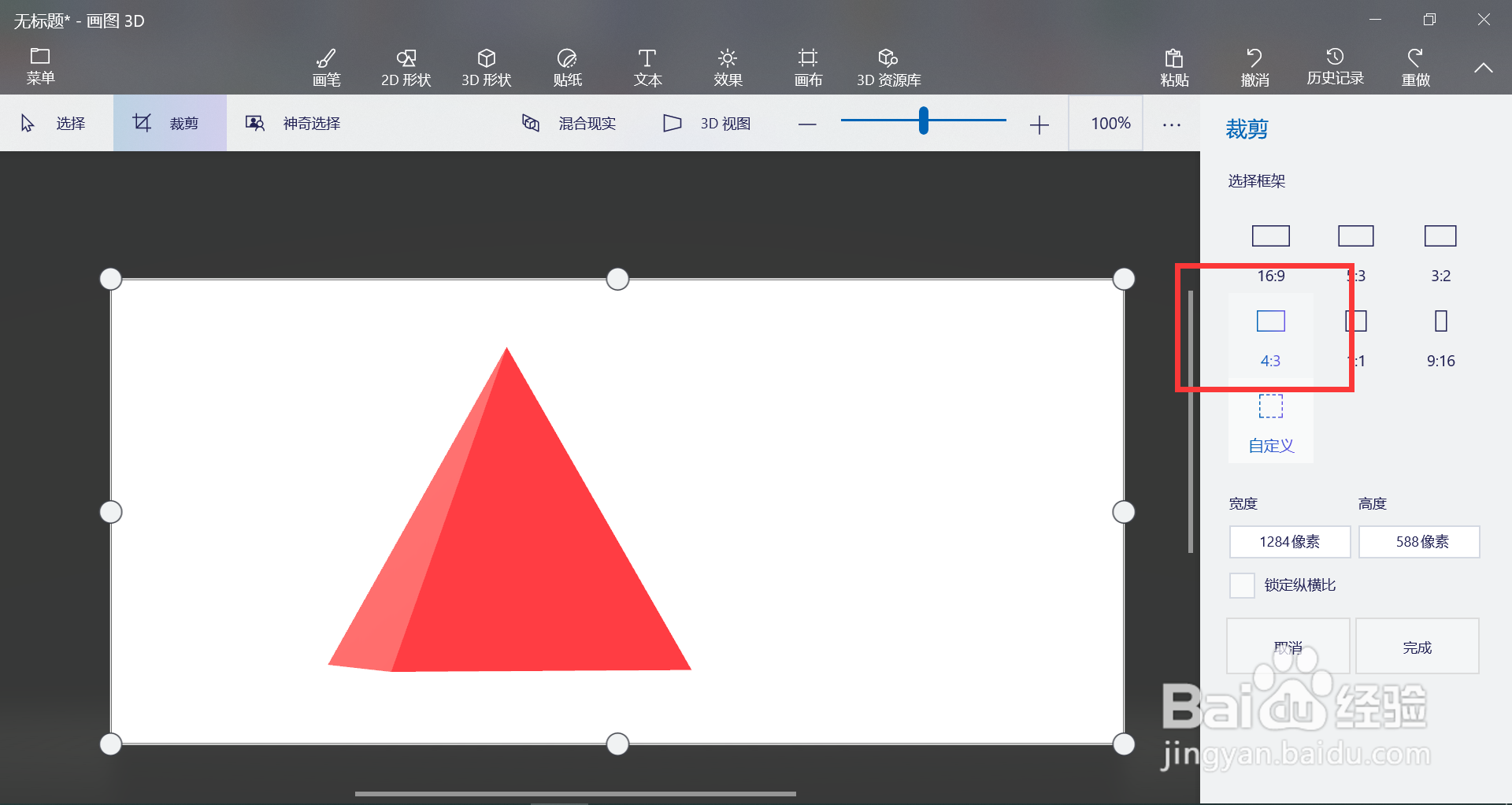Click the zoom out minus icon

pos(807,124)
